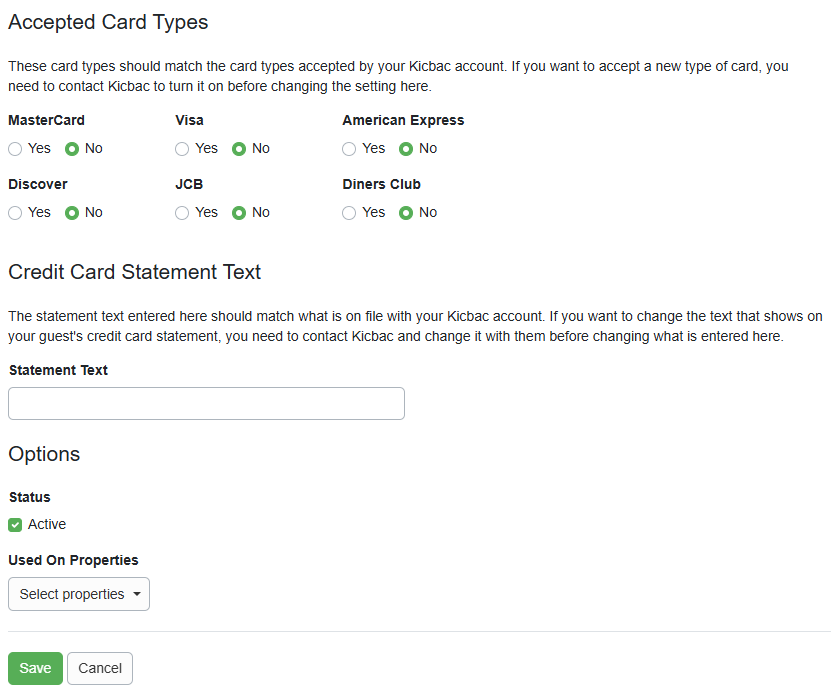Select Yes to accept MasterCard
The image size is (831, 693).
pos(15,148)
